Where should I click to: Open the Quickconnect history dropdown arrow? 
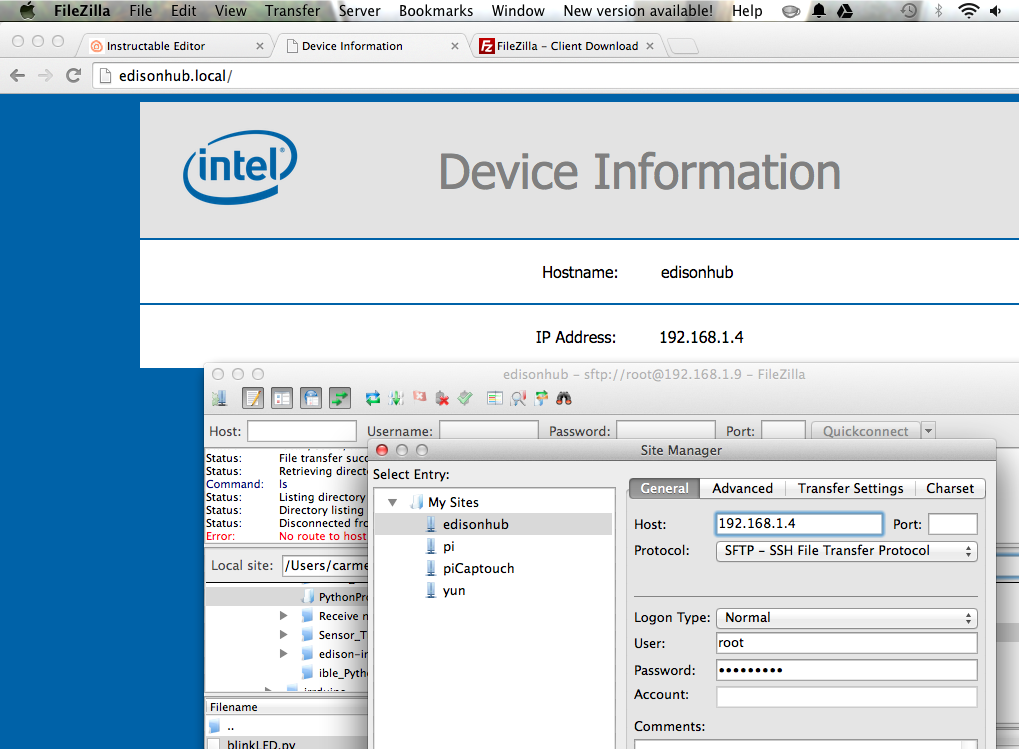(929, 431)
